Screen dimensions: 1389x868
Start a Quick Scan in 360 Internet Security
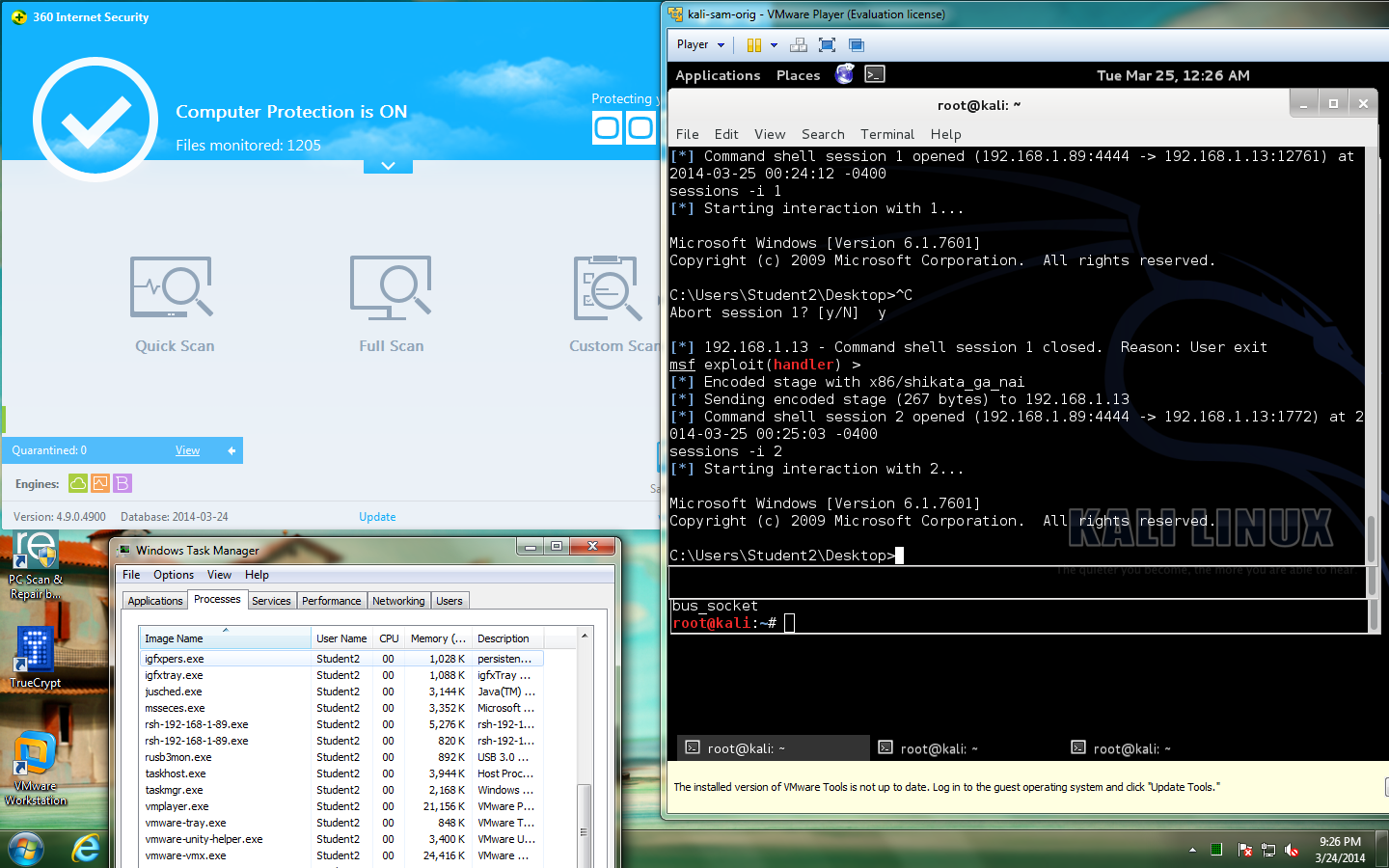click(x=174, y=304)
